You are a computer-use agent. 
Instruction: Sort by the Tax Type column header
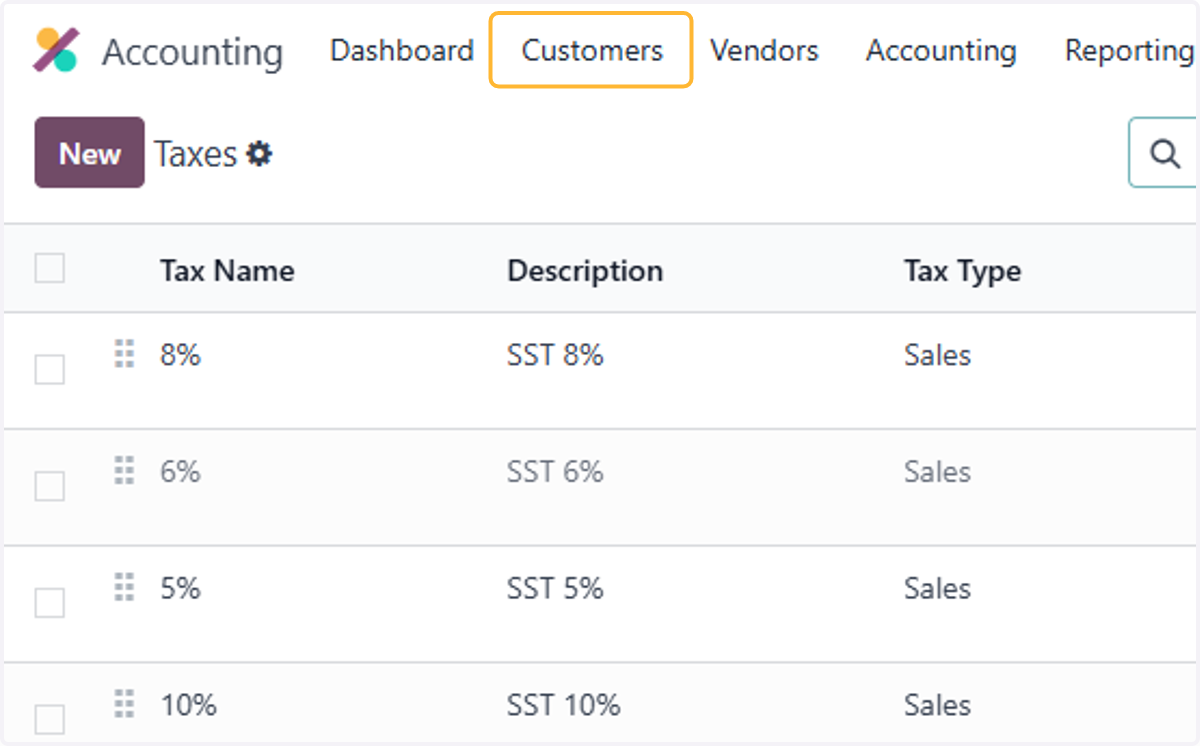tap(962, 271)
